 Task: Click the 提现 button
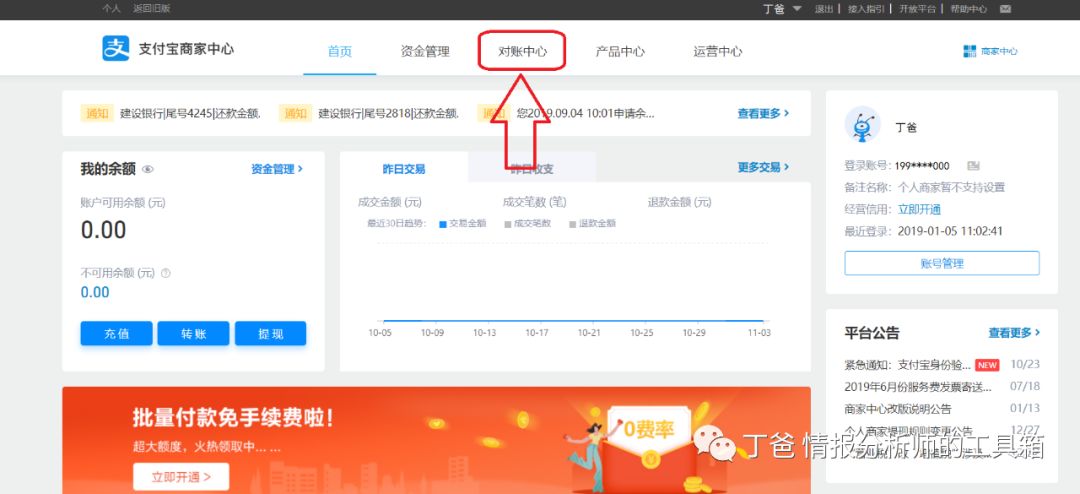pyautogui.click(x=271, y=333)
